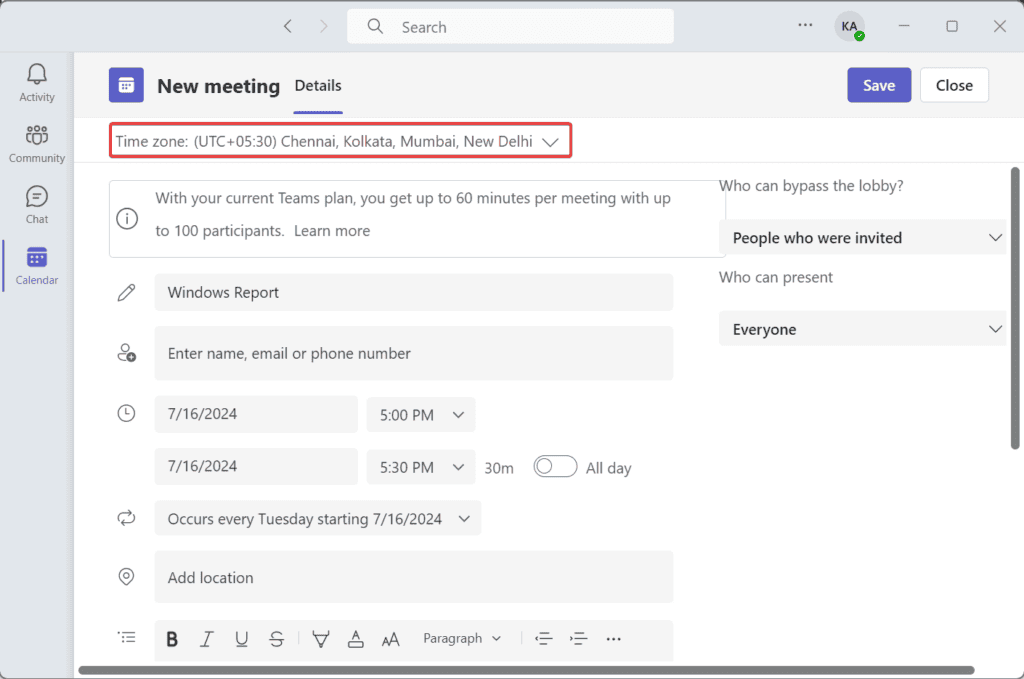This screenshot has height=679, width=1024.
Task: Open the 5:00 PM start time dropdown
Action: tap(421, 415)
